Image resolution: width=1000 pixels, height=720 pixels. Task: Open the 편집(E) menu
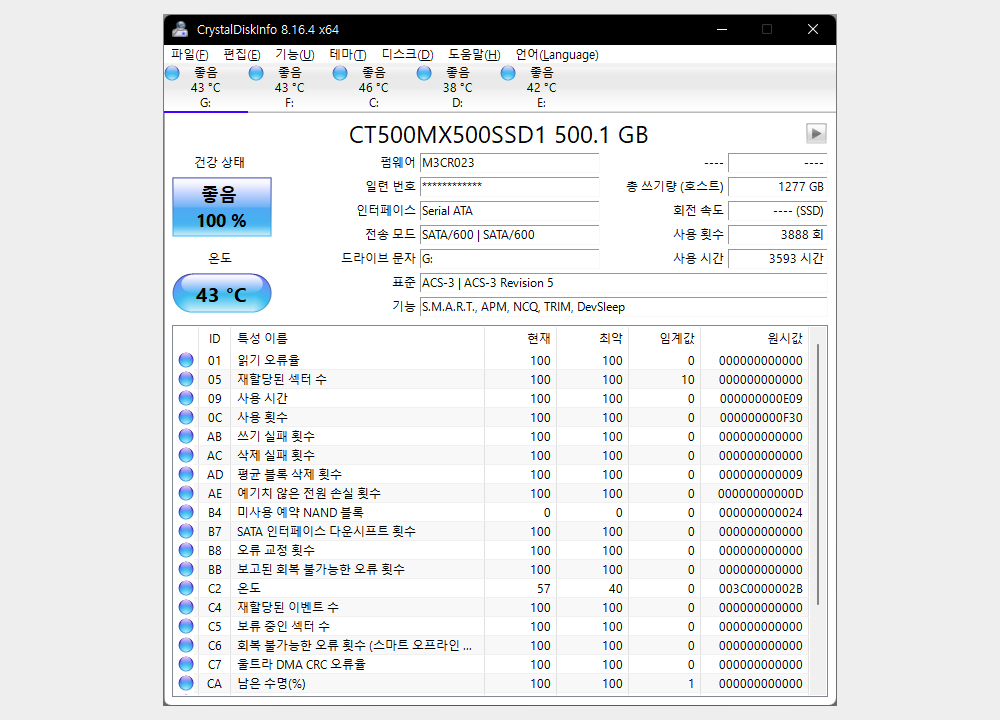click(x=242, y=55)
